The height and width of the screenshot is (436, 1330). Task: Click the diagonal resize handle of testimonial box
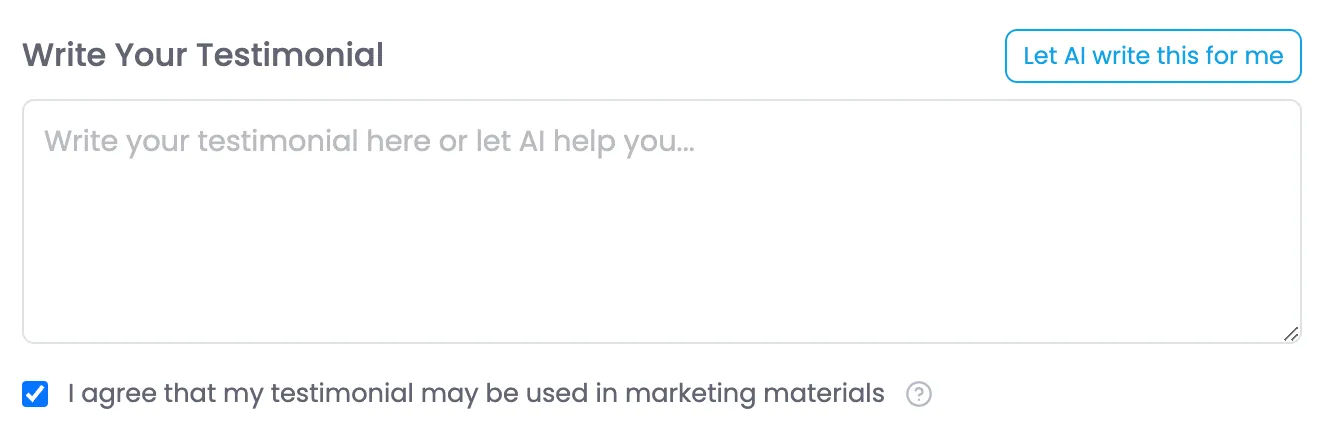(x=1291, y=333)
